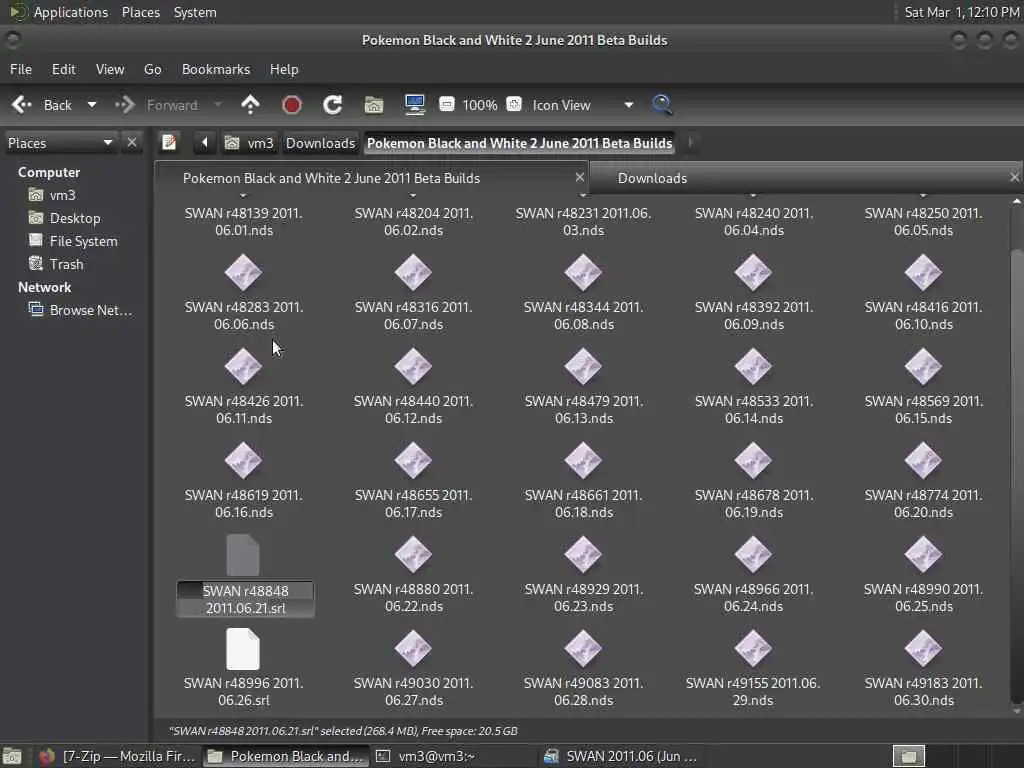The width and height of the screenshot is (1024, 768).
Task: Close the Places sidebar pane
Action: pos(132,142)
